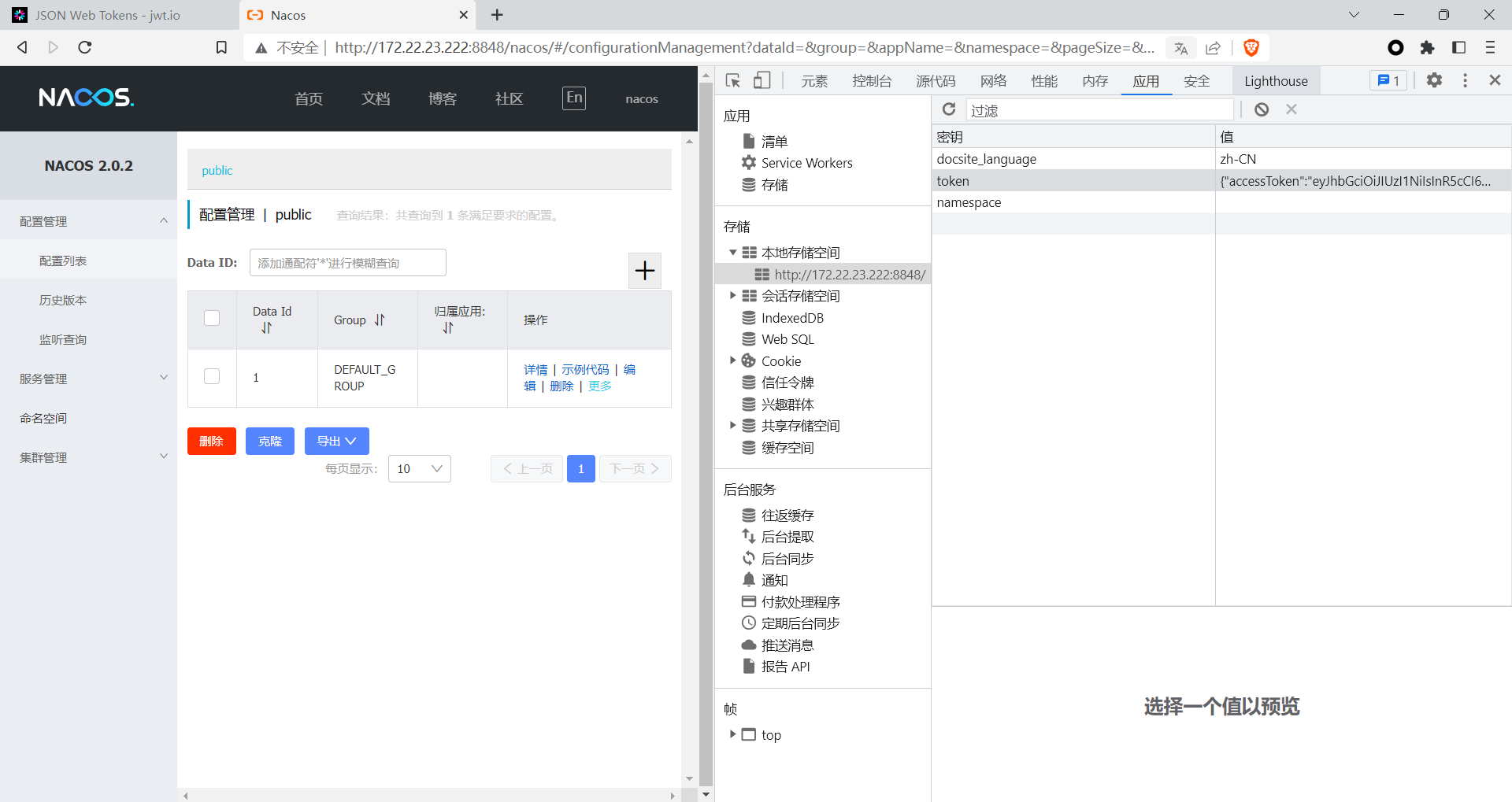Expand 服务管理 sidebar menu
This screenshot has height=802, width=1512.
(88, 379)
